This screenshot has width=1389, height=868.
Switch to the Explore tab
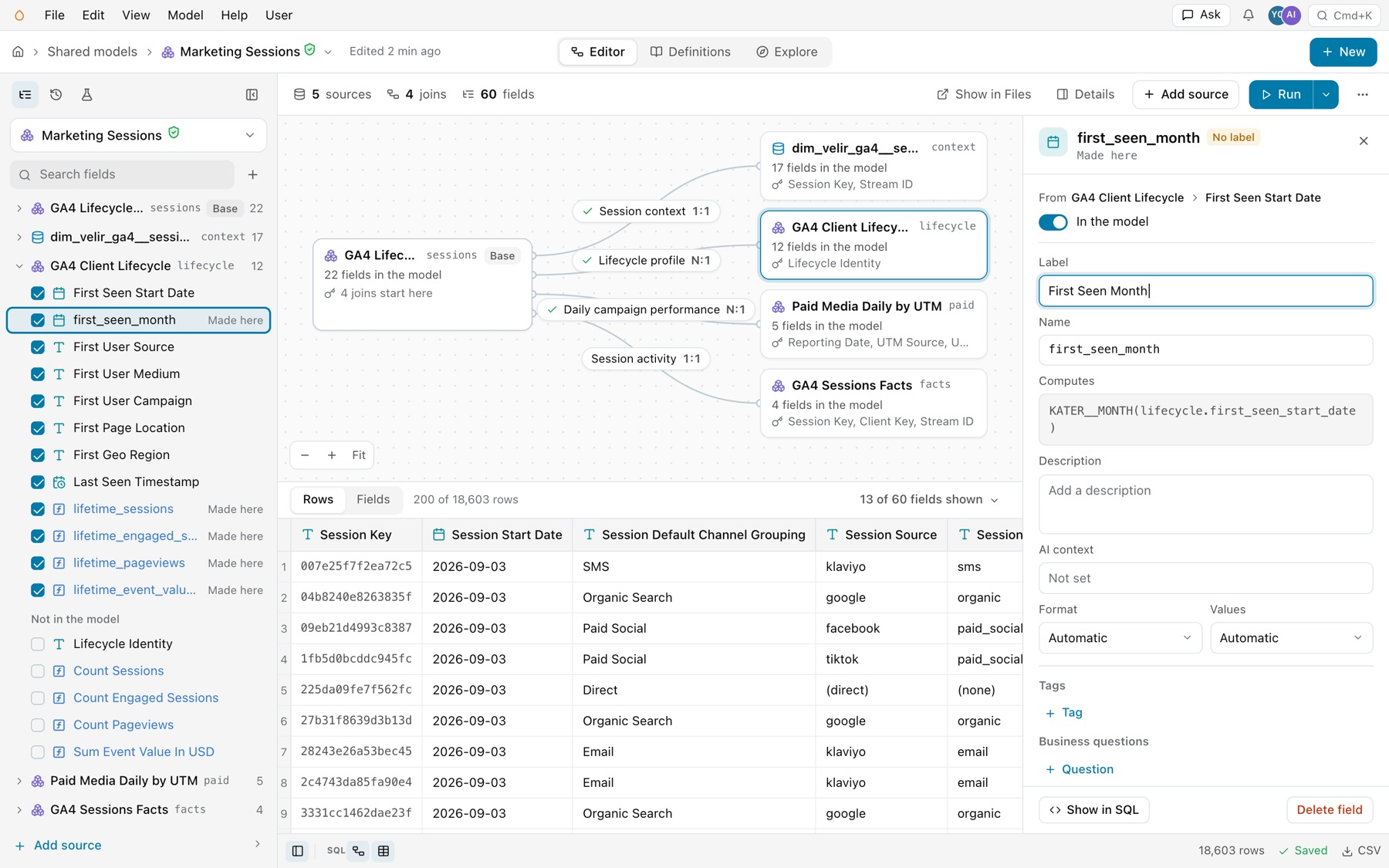787,52
